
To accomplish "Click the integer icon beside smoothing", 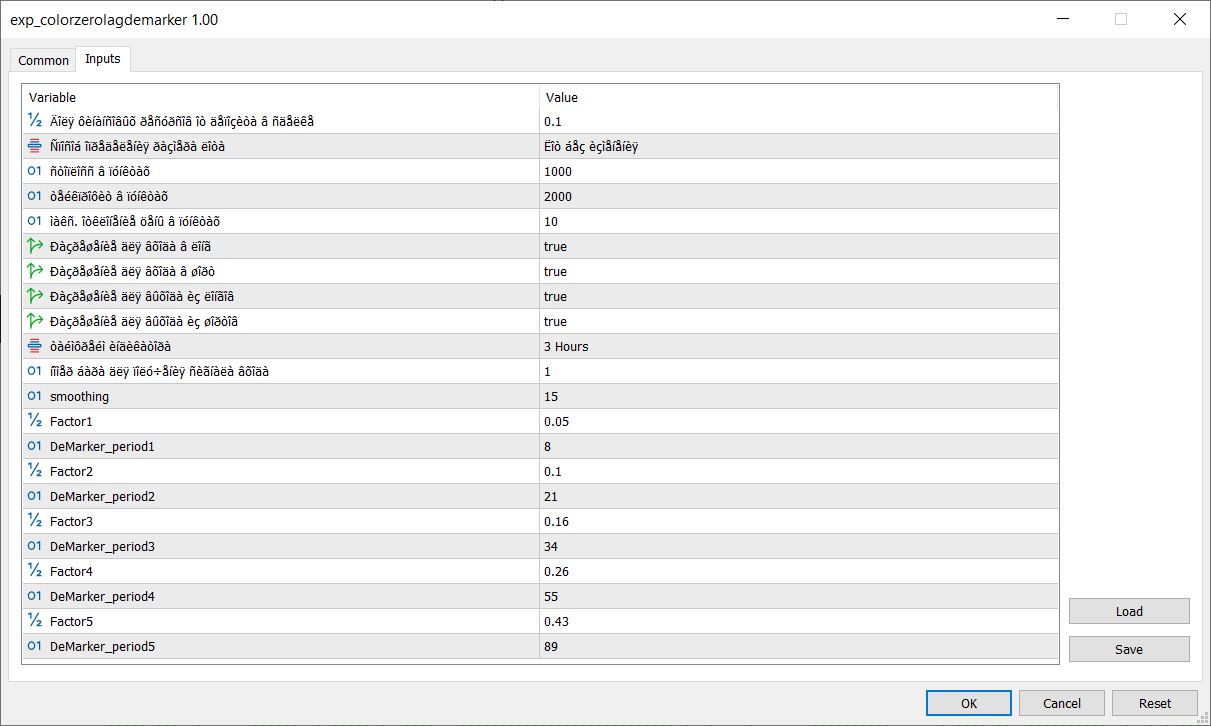I will point(35,396).
